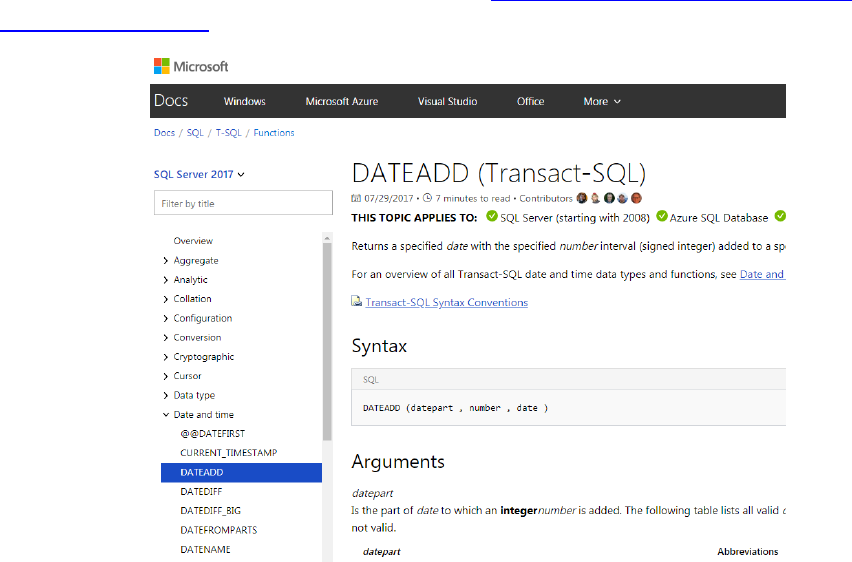Go to the T-SQL breadcrumb

click(228, 133)
